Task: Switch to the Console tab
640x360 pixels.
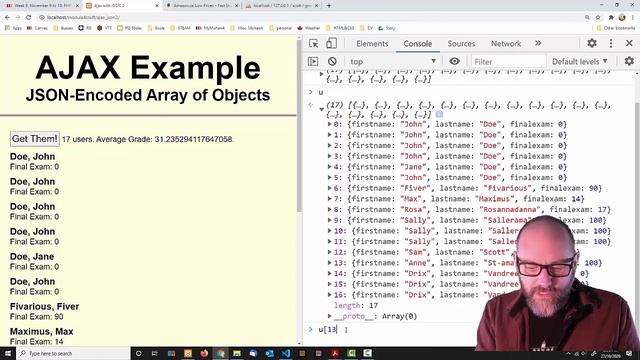Action: pos(418,43)
